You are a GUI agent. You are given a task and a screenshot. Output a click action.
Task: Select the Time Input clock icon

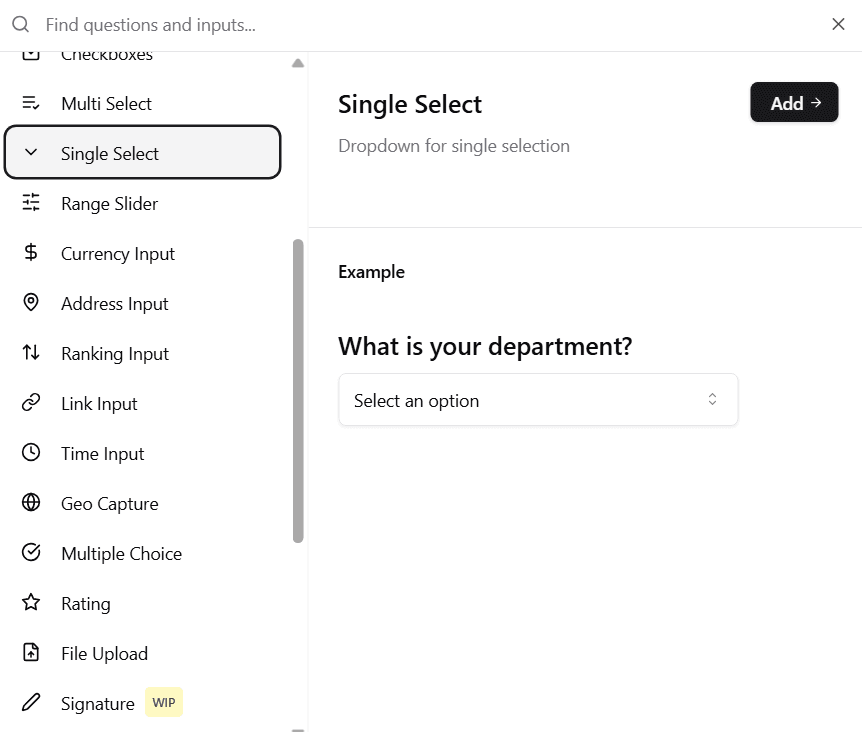point(30,453)
